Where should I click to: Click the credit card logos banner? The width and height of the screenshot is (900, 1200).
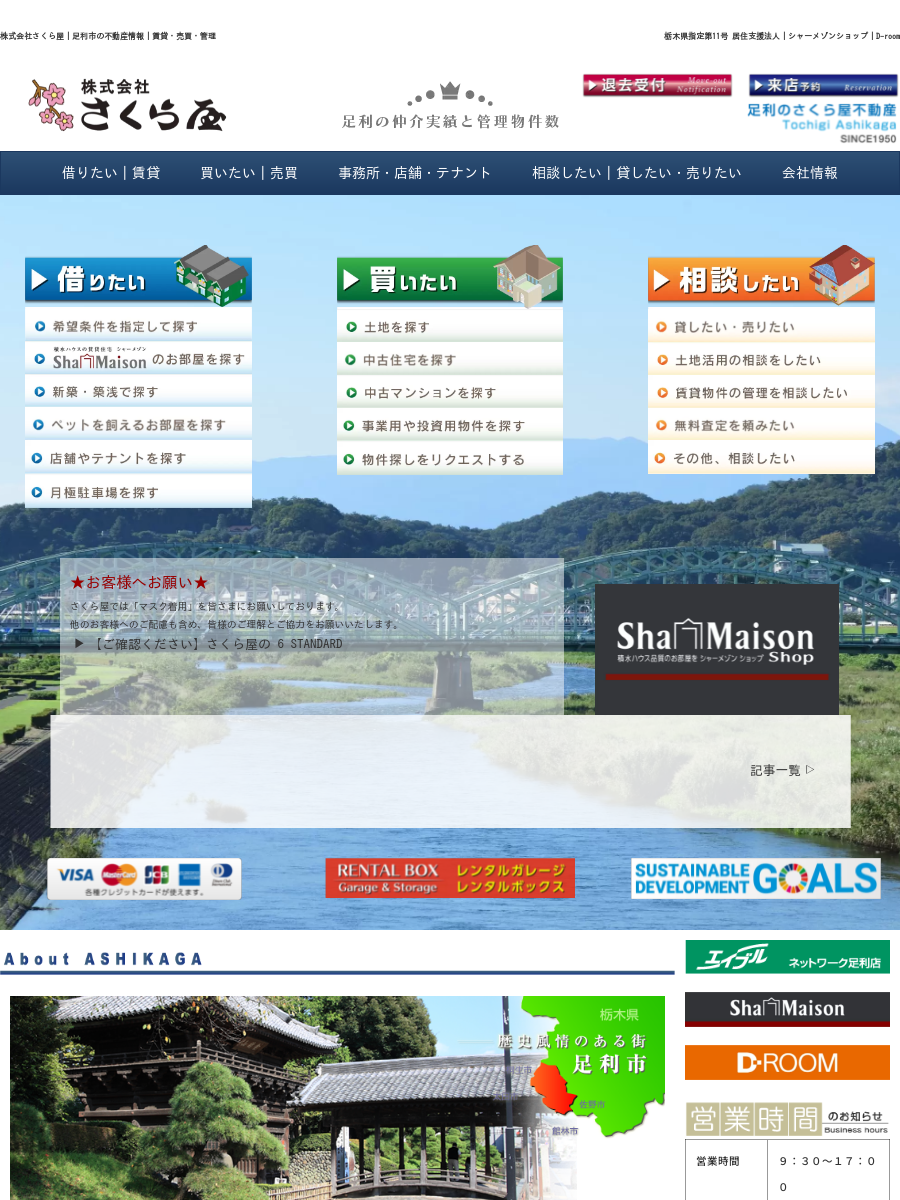point(144,879)
